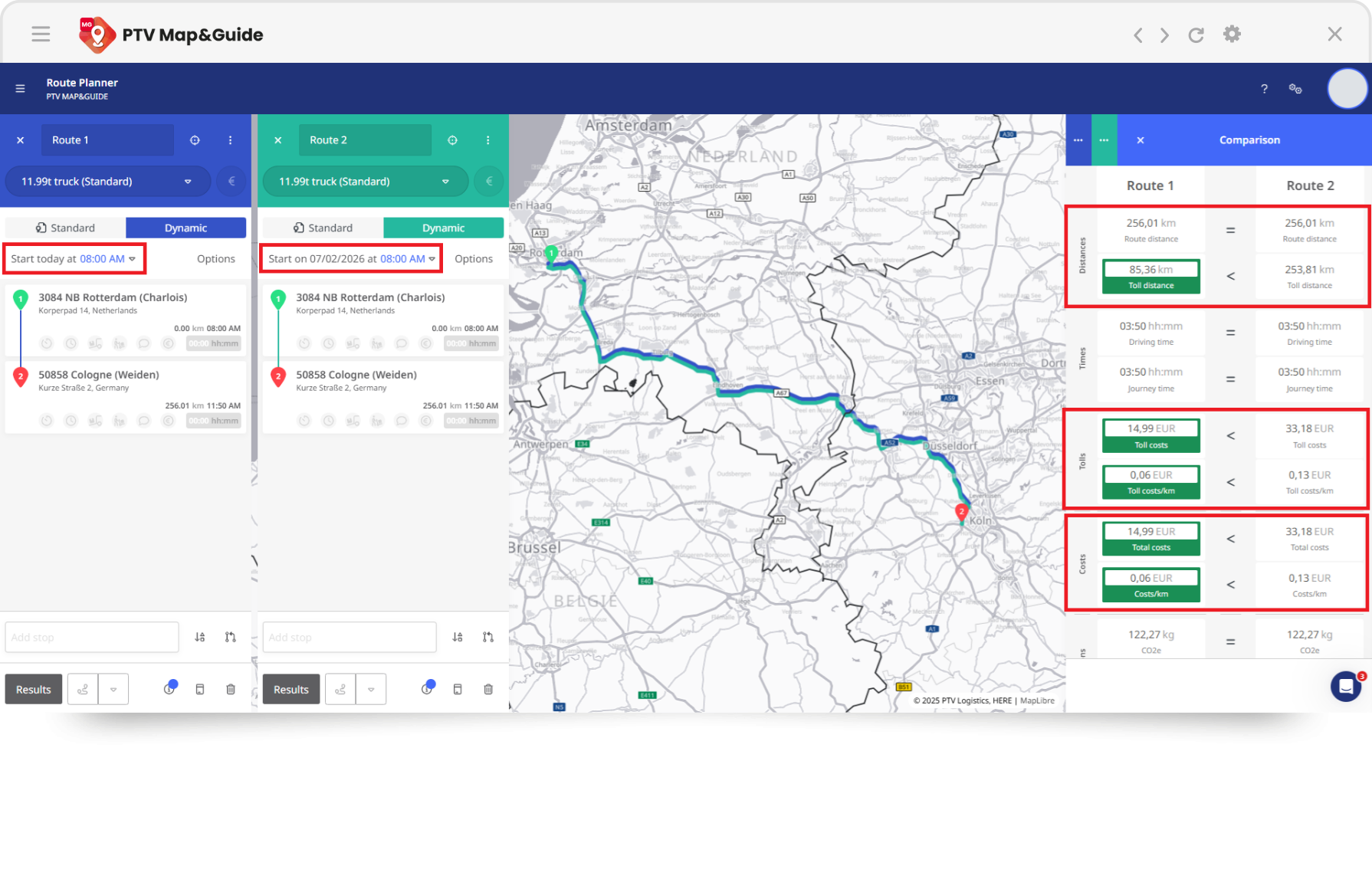The image size is (1372, 889).
Task: Select Dynamic mode for Route 1
Action: (x=185, y=228)
